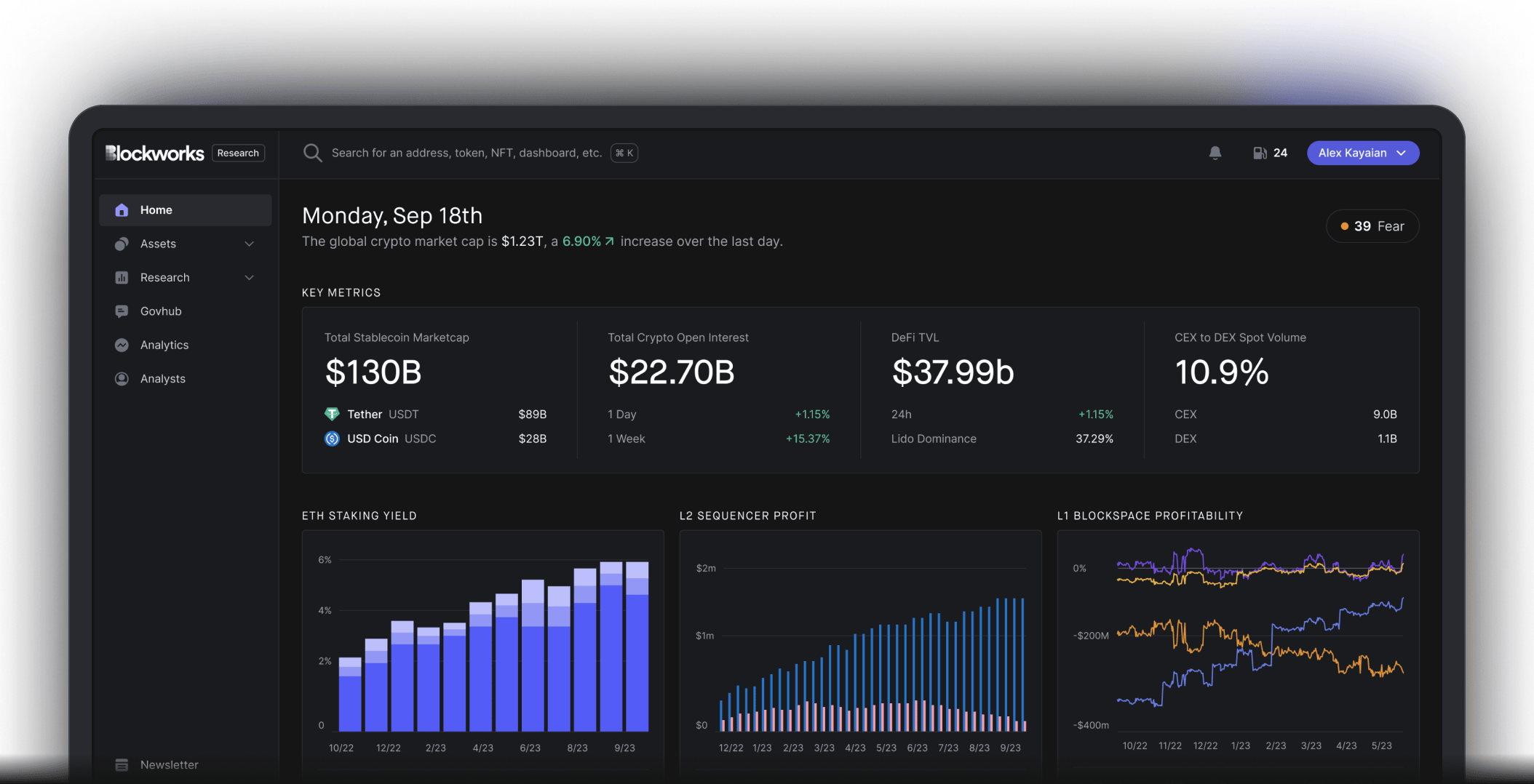Click the USD Coin USDC token icon
Image resolution: width=1534 pixels, height=784 pixels.
point(332,439)
